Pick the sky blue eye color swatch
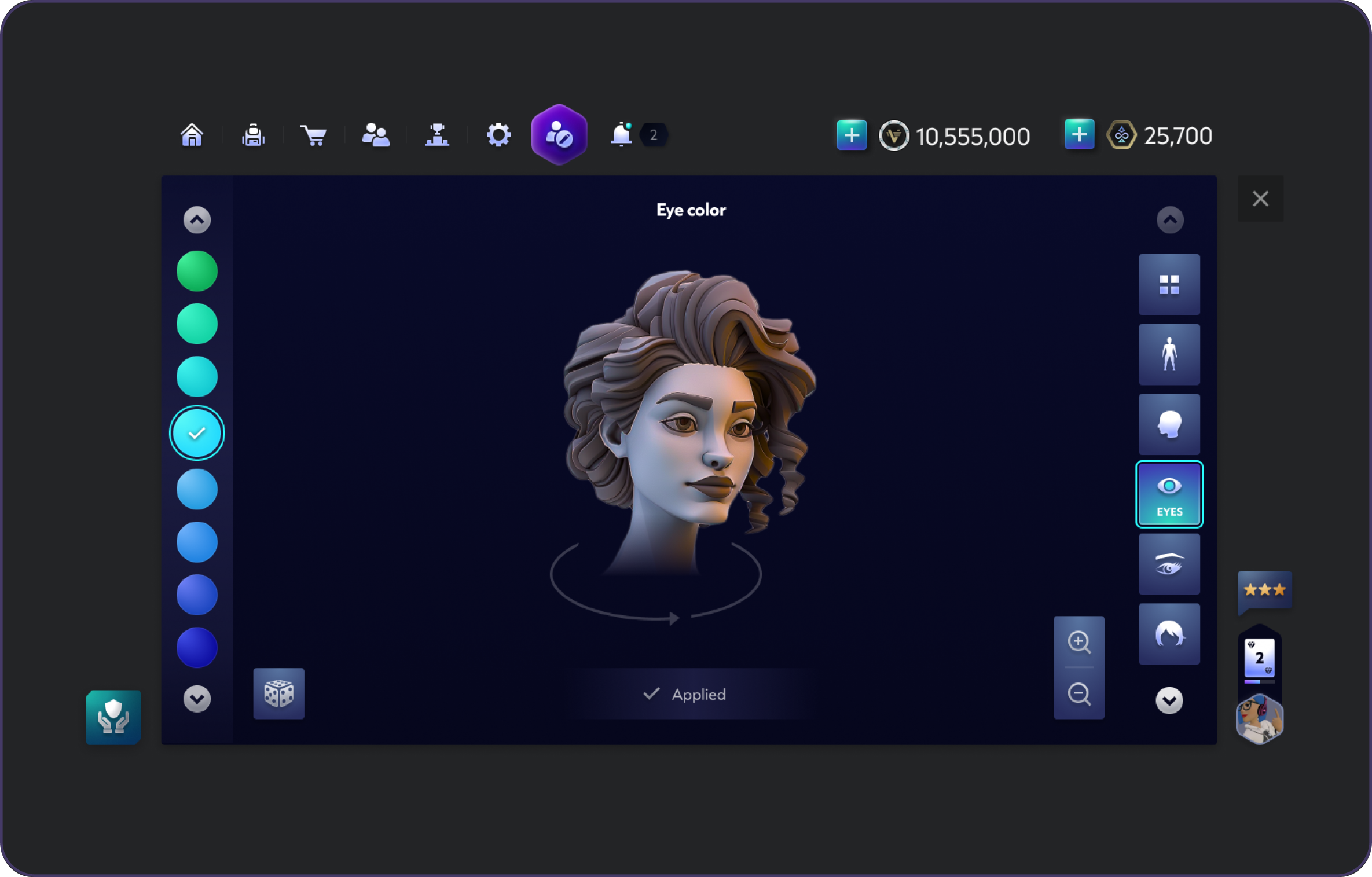 pos(197,489)
